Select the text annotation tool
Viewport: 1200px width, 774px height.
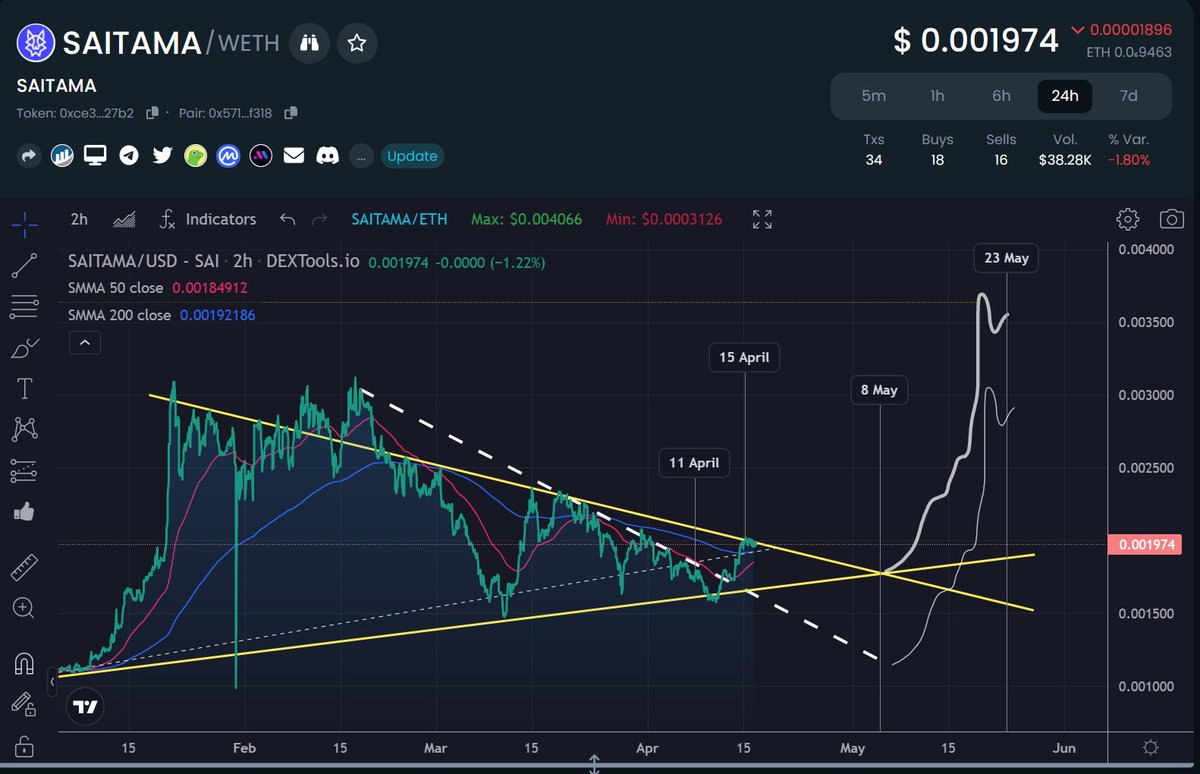click(25, 388)
